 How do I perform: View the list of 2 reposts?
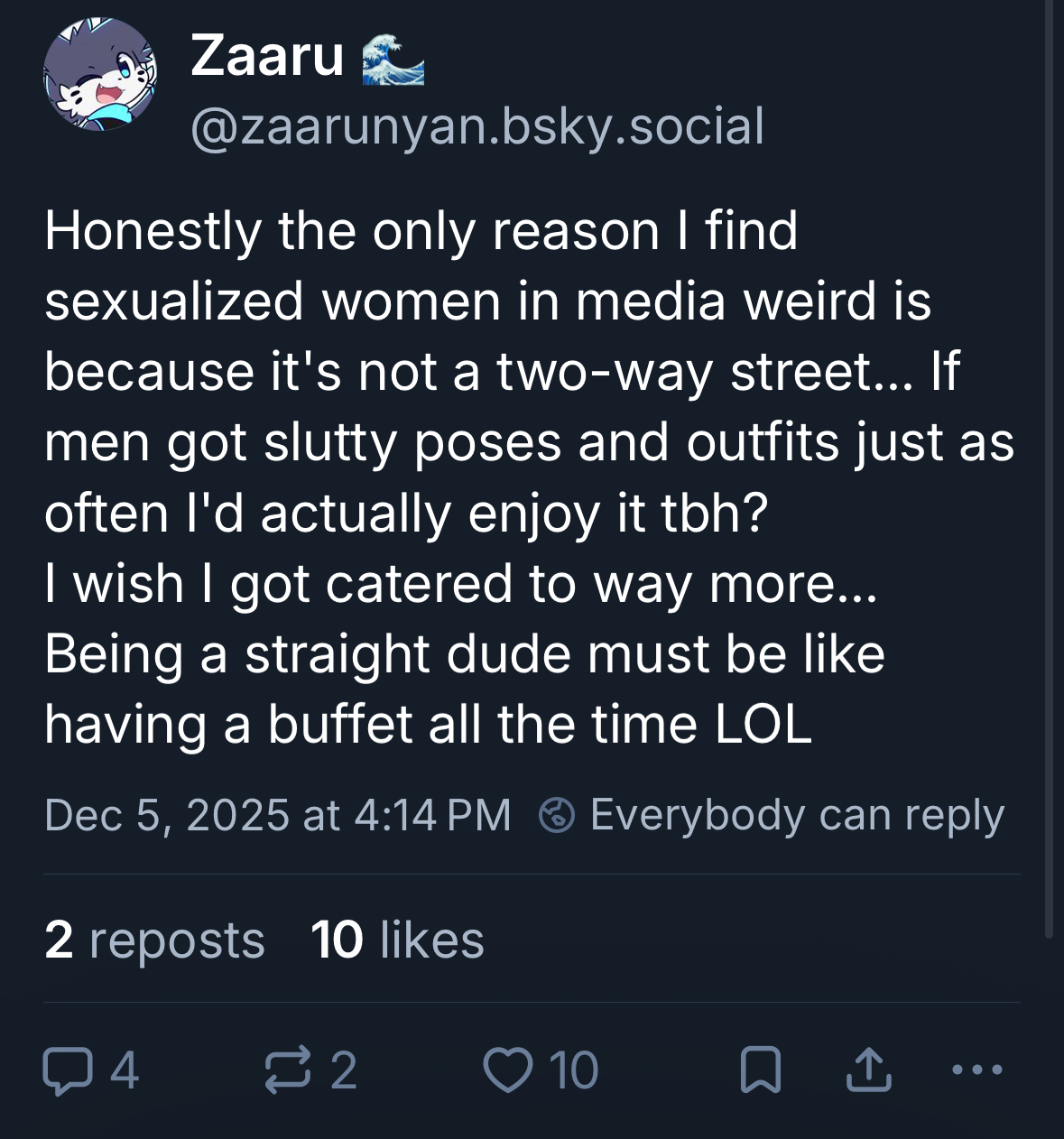(x=154, y=940)
